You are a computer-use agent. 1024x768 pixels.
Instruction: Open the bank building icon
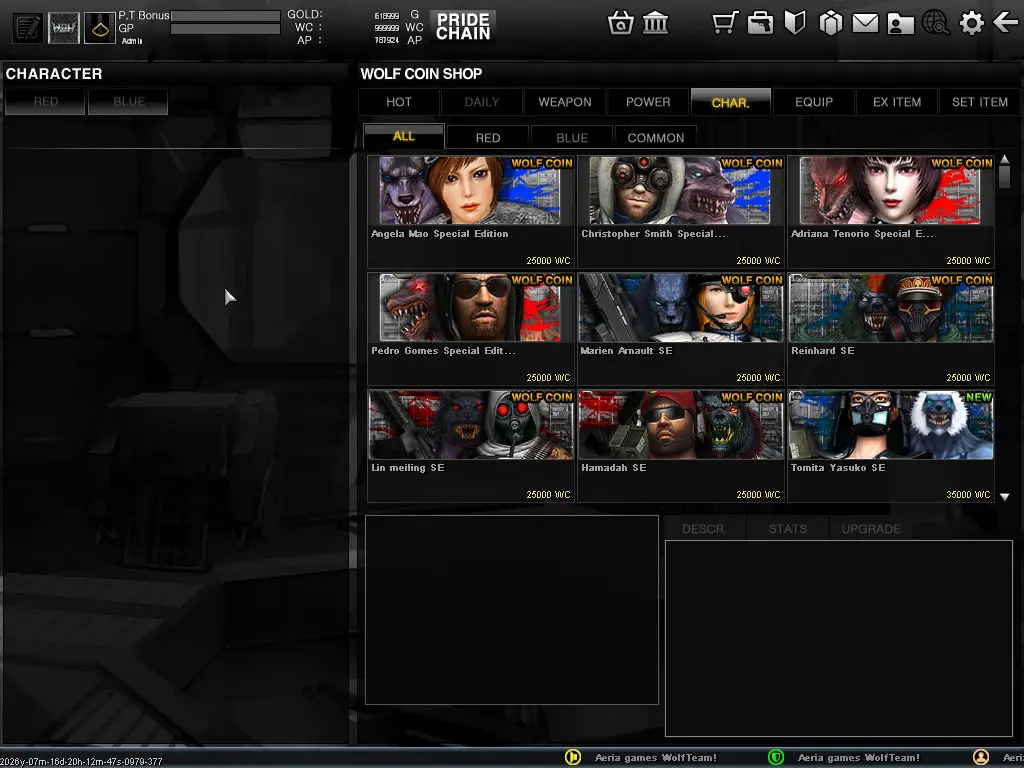pos(655,24)
